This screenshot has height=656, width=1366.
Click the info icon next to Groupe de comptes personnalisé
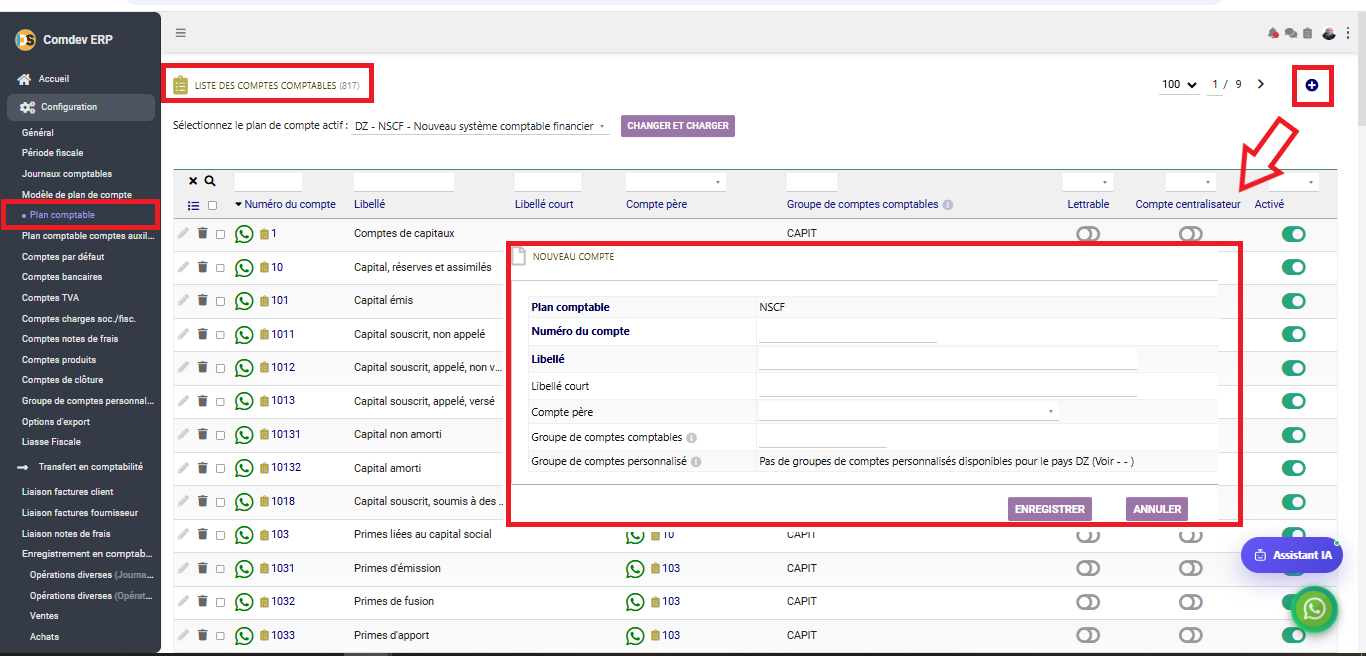[x=696, y=462]
